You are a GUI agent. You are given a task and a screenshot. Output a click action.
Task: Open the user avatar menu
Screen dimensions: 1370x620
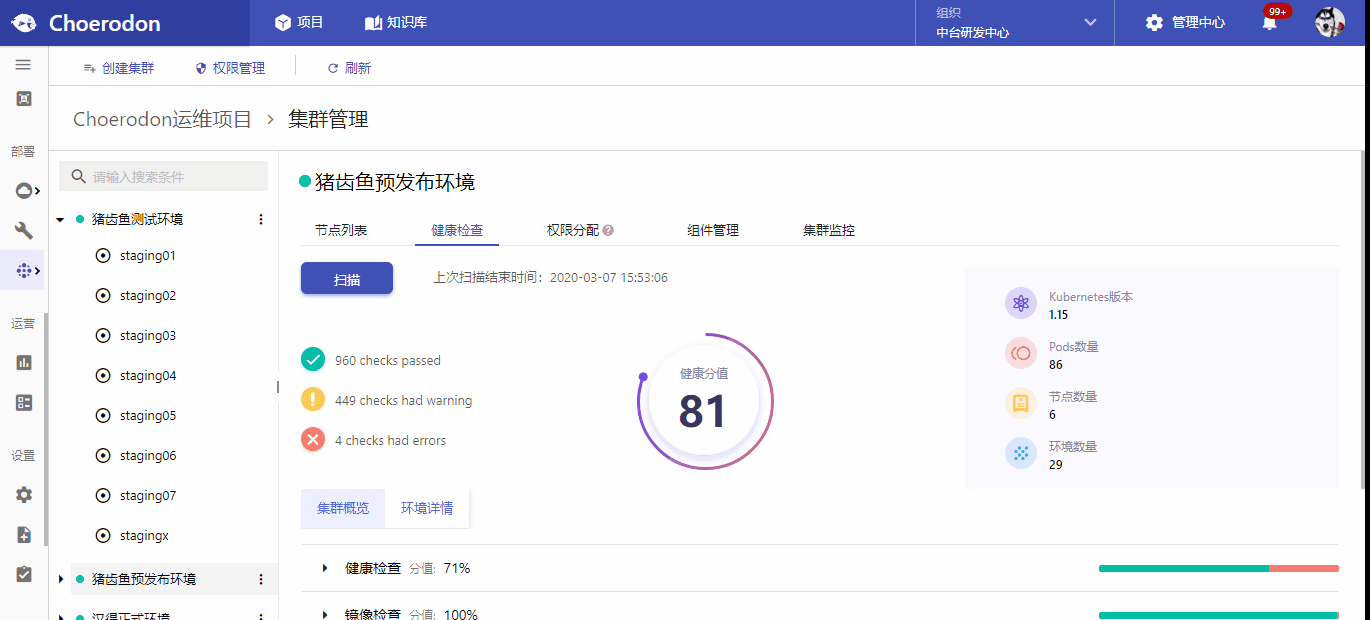tap(1330, 22)
